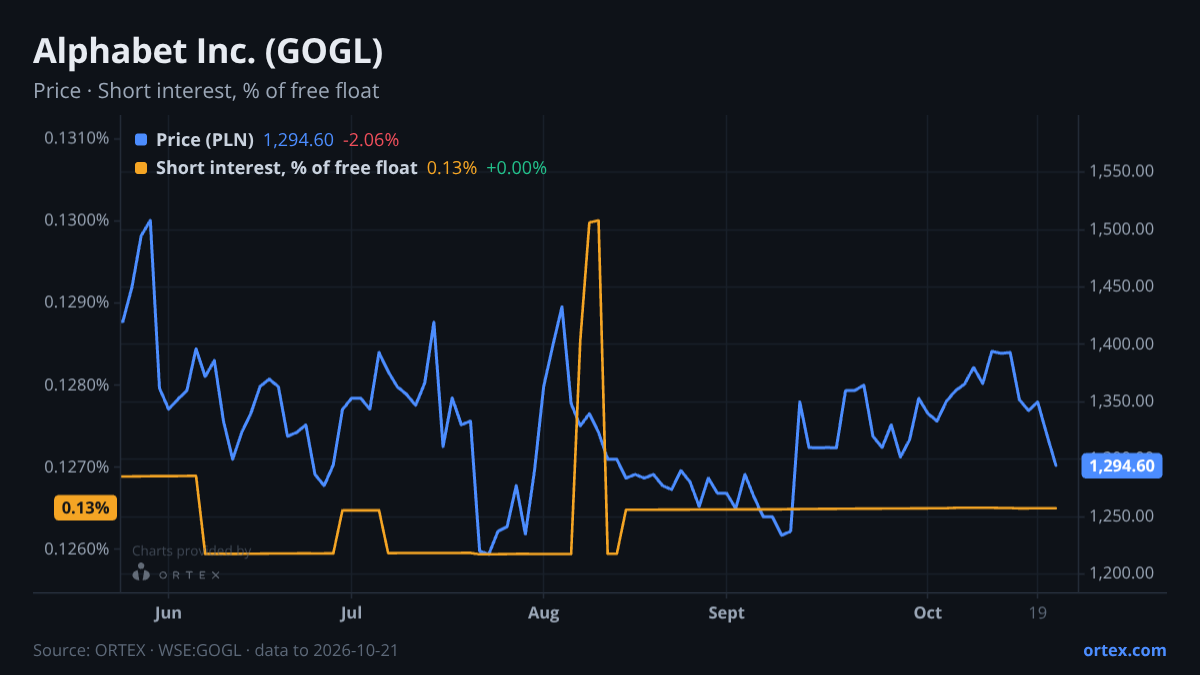Open the ortex.com link

(x=1125, y=650)
